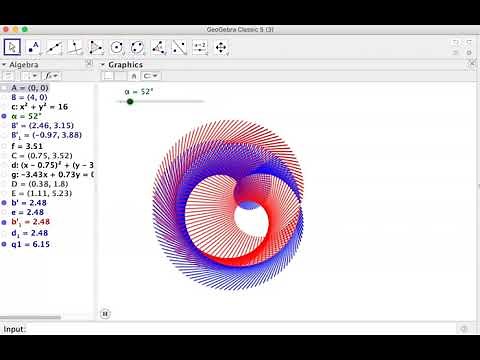
Task: Select the Line through two points tool
Action: click(x=54, y=47)
